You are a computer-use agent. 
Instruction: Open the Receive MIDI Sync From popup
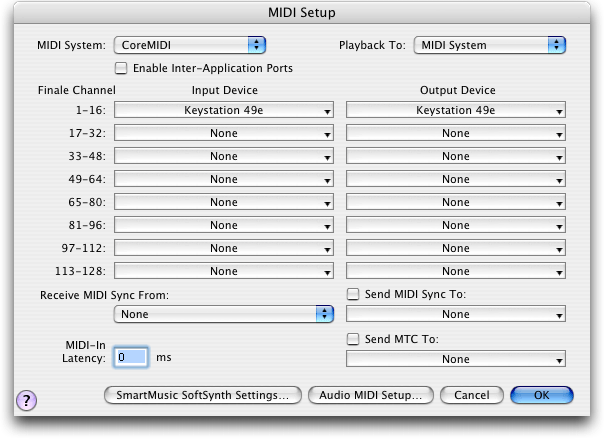[224, 314]
